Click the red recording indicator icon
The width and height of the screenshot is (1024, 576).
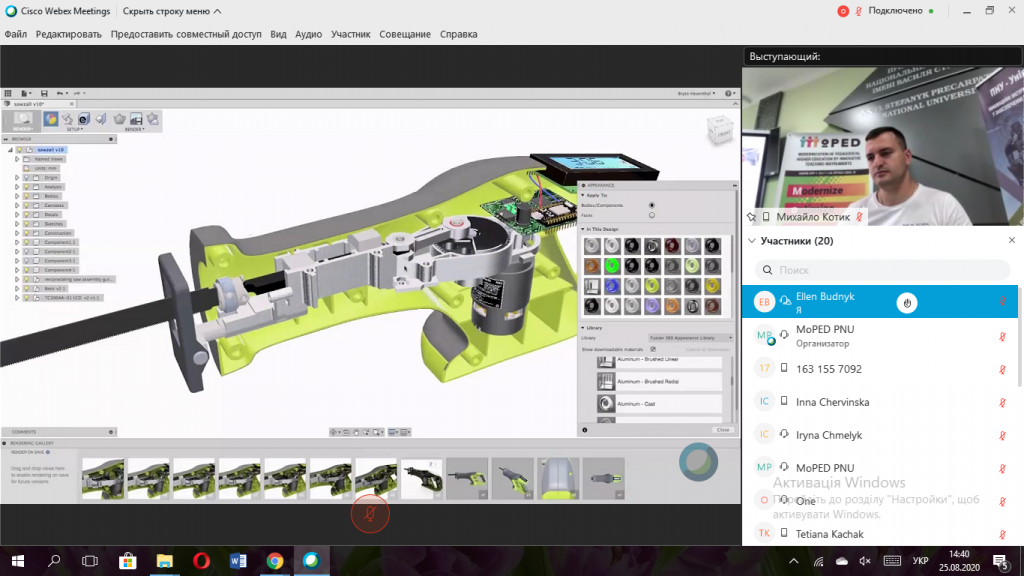pos(843,11)
